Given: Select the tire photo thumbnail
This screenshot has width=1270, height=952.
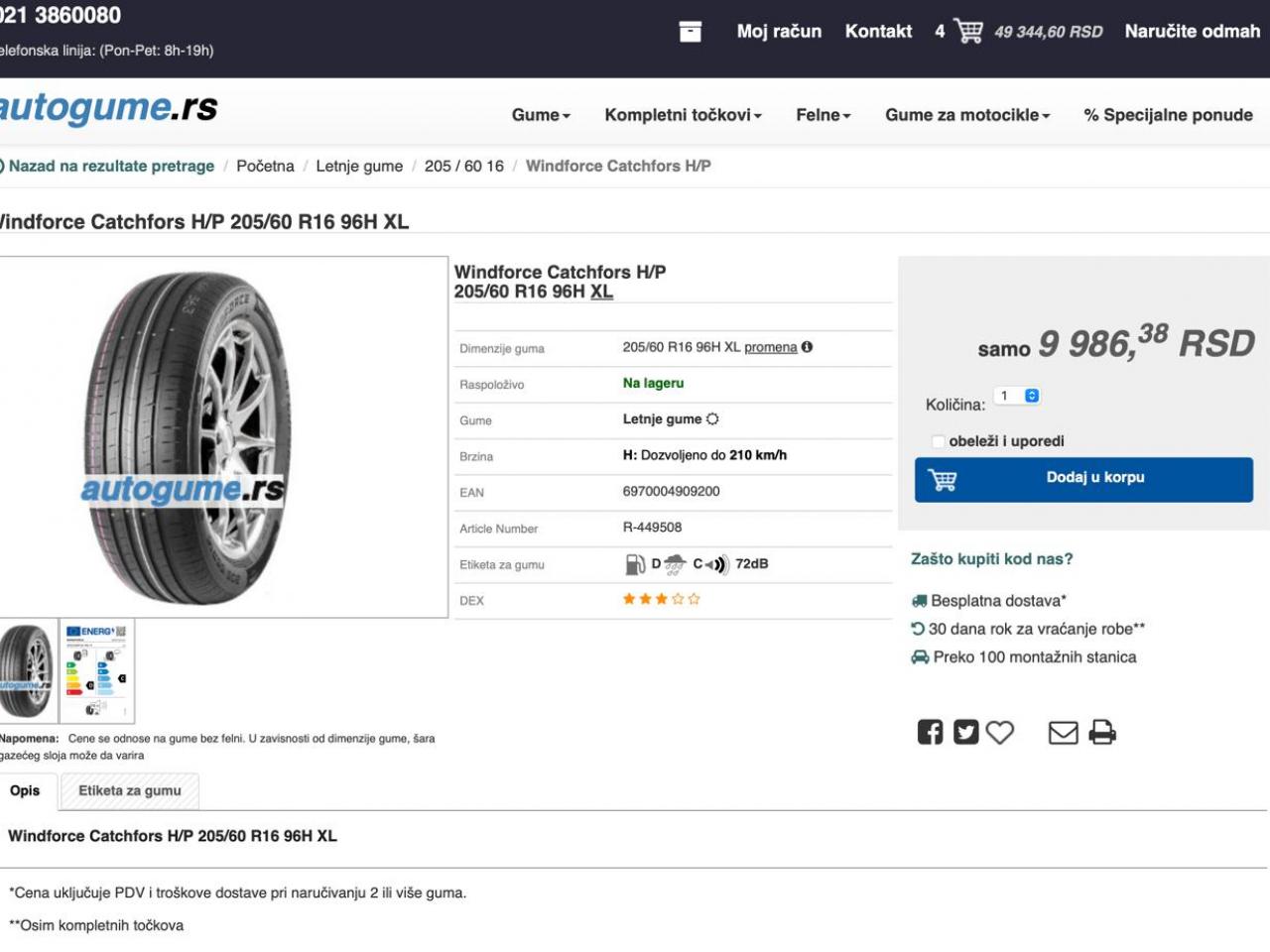Looking at the screenshot, I should tap(27, 671).
